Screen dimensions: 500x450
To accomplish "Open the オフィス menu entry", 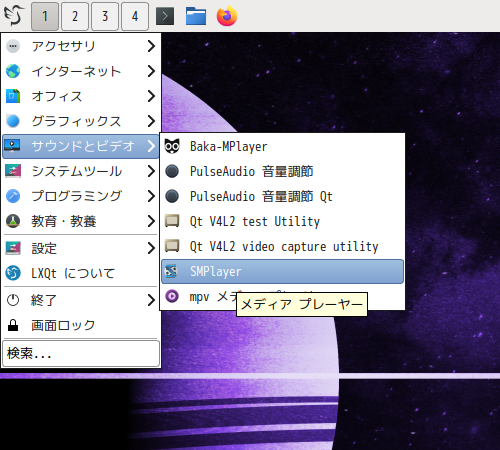I will (x=81, y=96).
